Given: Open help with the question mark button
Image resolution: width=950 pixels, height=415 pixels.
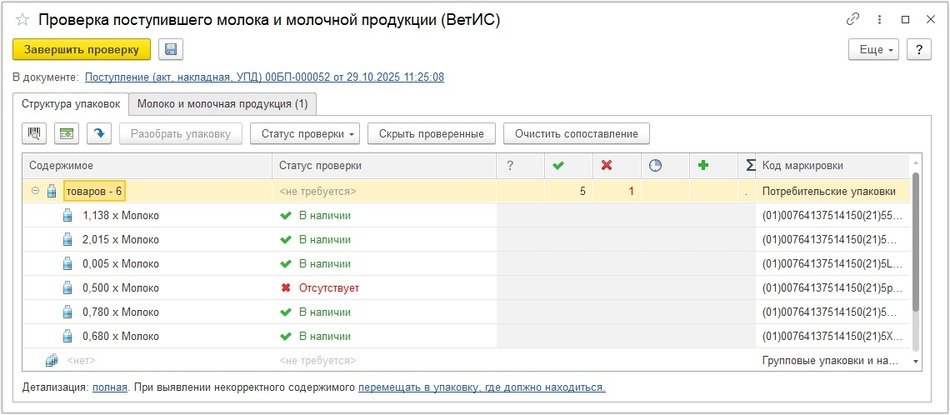Looking at the screenshot, I should pyautogui.click(x=919, y=50).
